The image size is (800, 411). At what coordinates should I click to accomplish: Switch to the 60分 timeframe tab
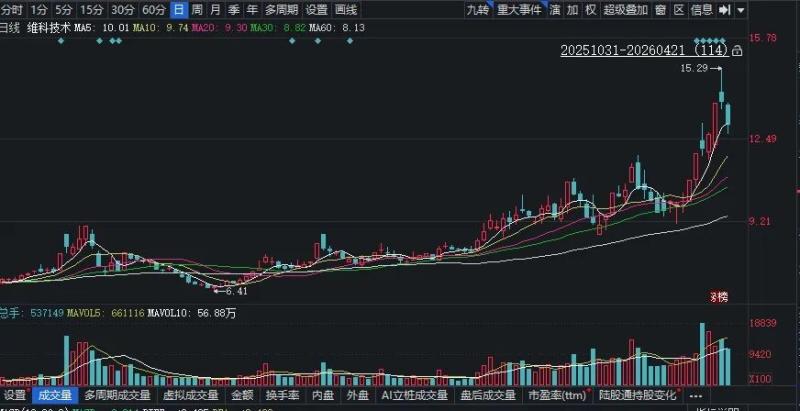pos(153,10)
